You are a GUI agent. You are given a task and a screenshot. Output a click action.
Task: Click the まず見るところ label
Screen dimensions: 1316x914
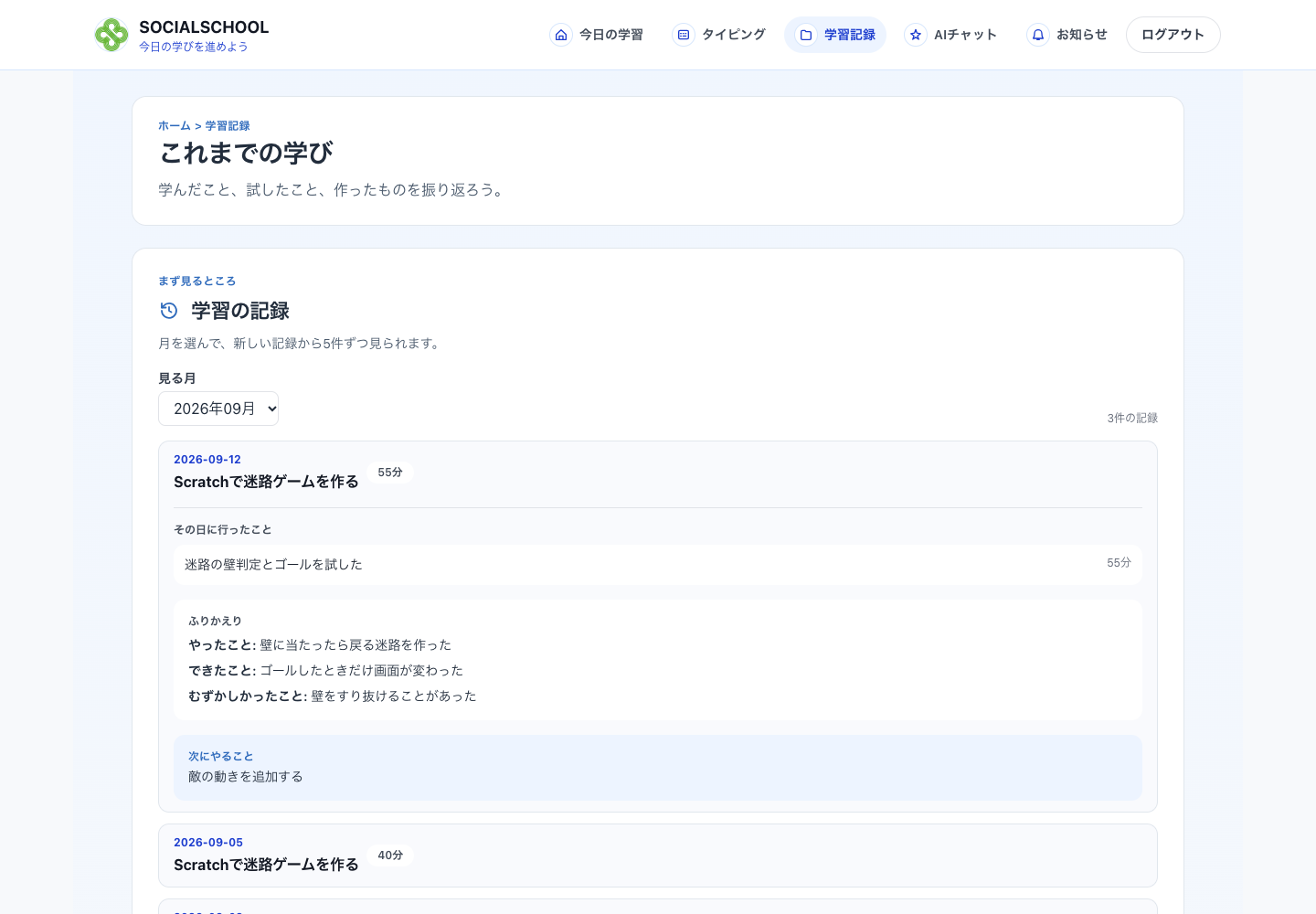(x=196, y=282)
